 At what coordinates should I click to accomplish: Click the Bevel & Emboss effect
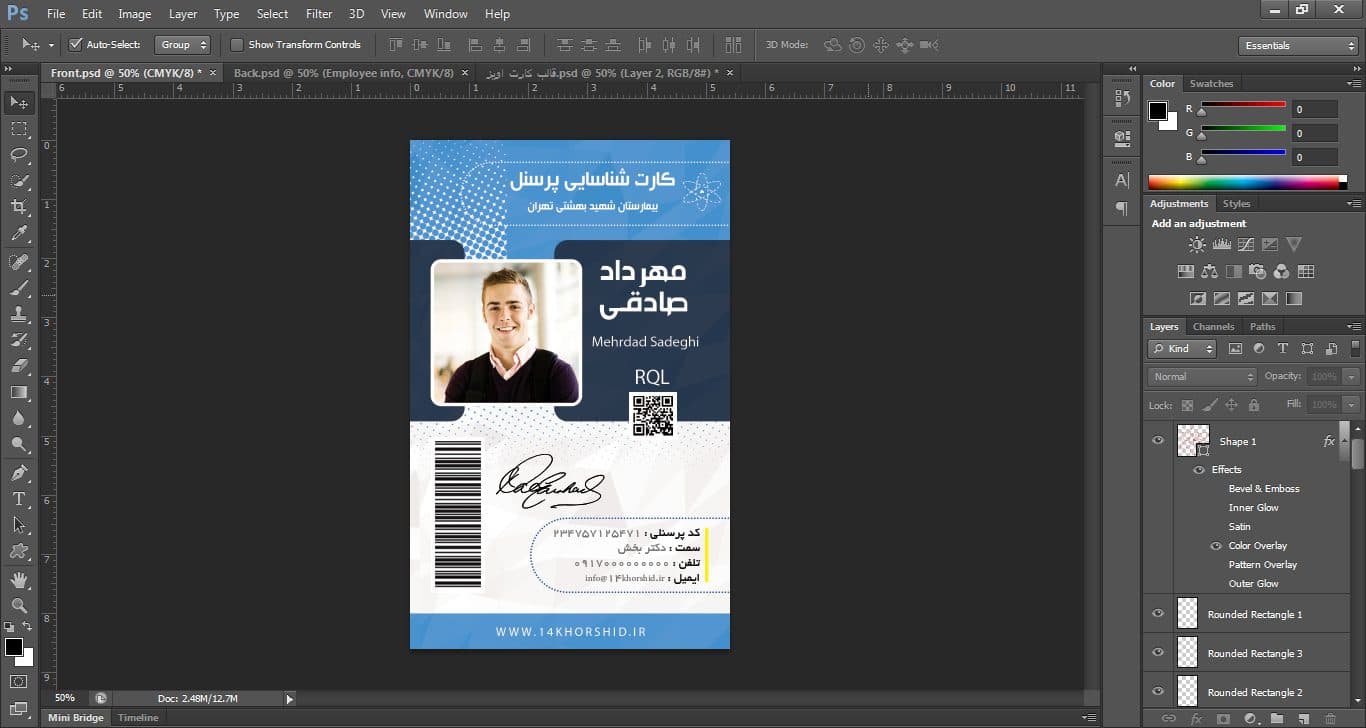coord(1264,489)
